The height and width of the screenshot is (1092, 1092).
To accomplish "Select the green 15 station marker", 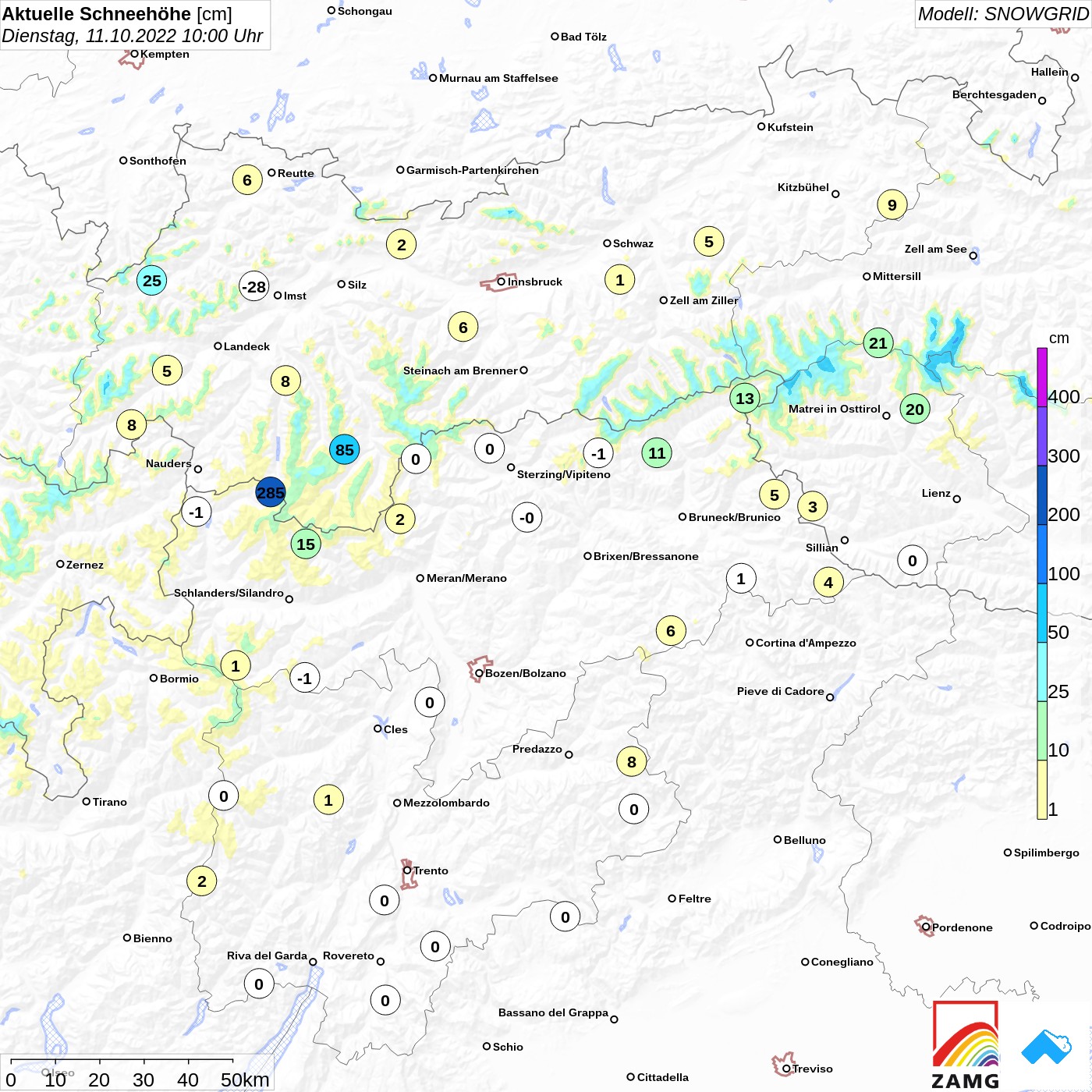I will pyautogui.click(x=306, y=544).
